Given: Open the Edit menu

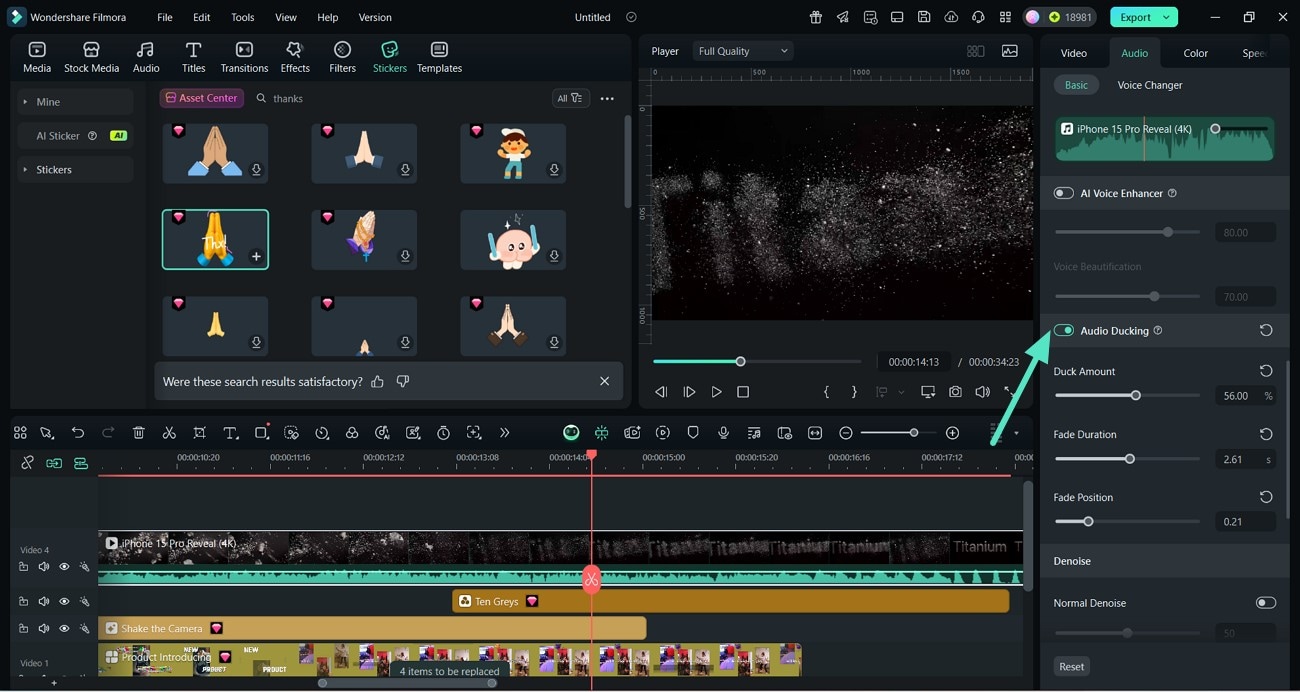Looking at the screenshot, I should (x=202, y=17).
